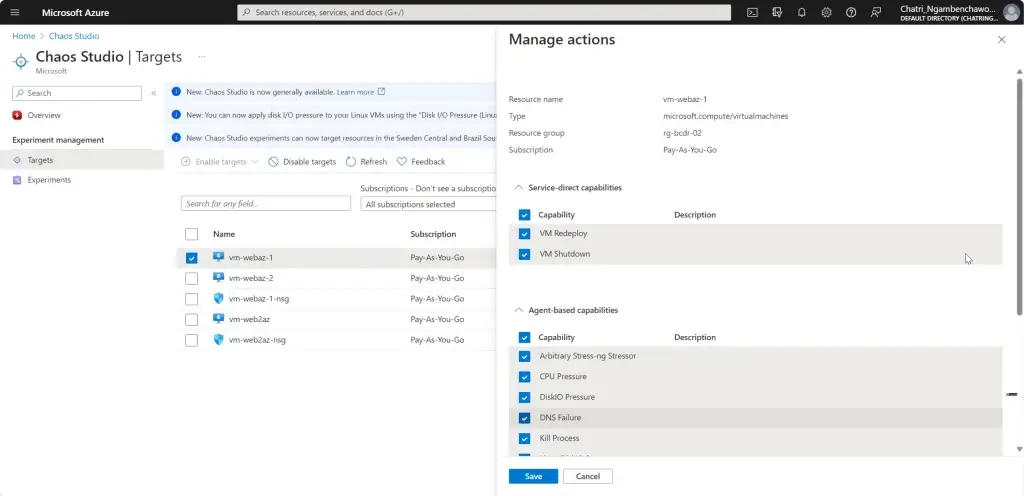Screen dimensions: 1024x496
Task: Check the vm-webaz-1-nsg row checkbox
Action: [191, 299]
